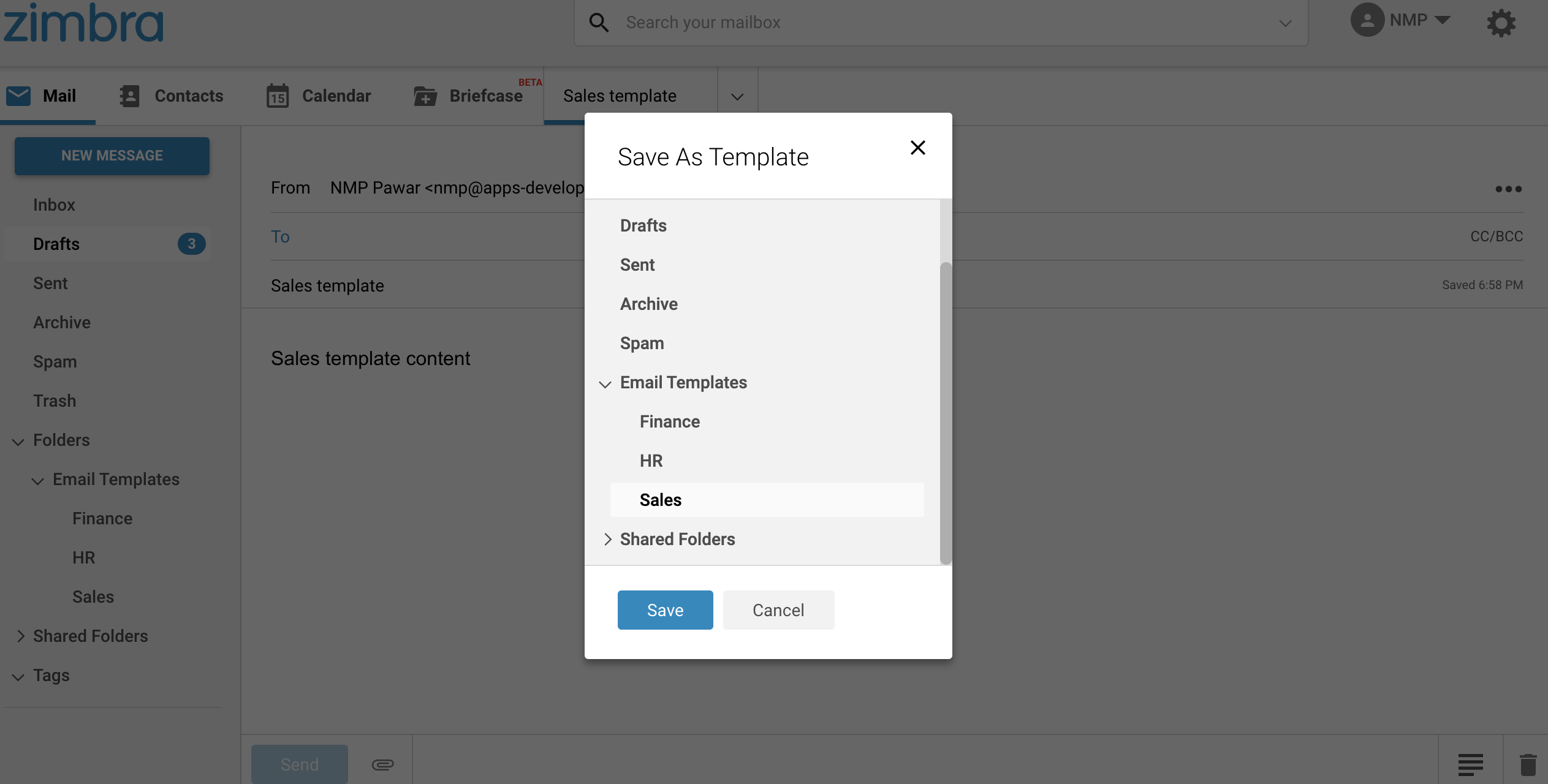Click the NMP user avatar icon
This screenshot has width=1548, height=784.
1367,20
